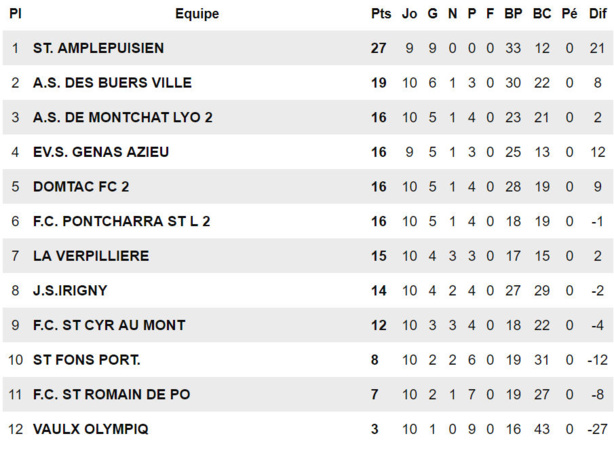Viewport: 614px width, 453px height.
Task: Click the Pts column header
Action: point(380,14)
